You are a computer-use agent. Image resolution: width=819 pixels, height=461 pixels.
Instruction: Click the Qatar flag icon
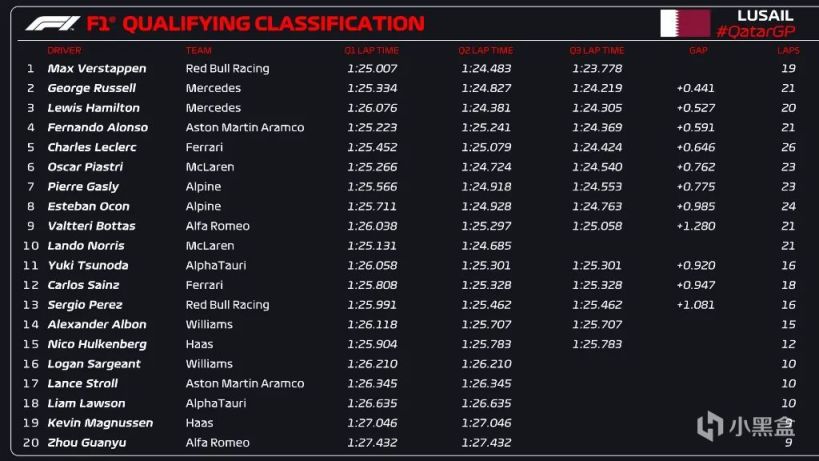pyautogui.click(x=685, y=23)
